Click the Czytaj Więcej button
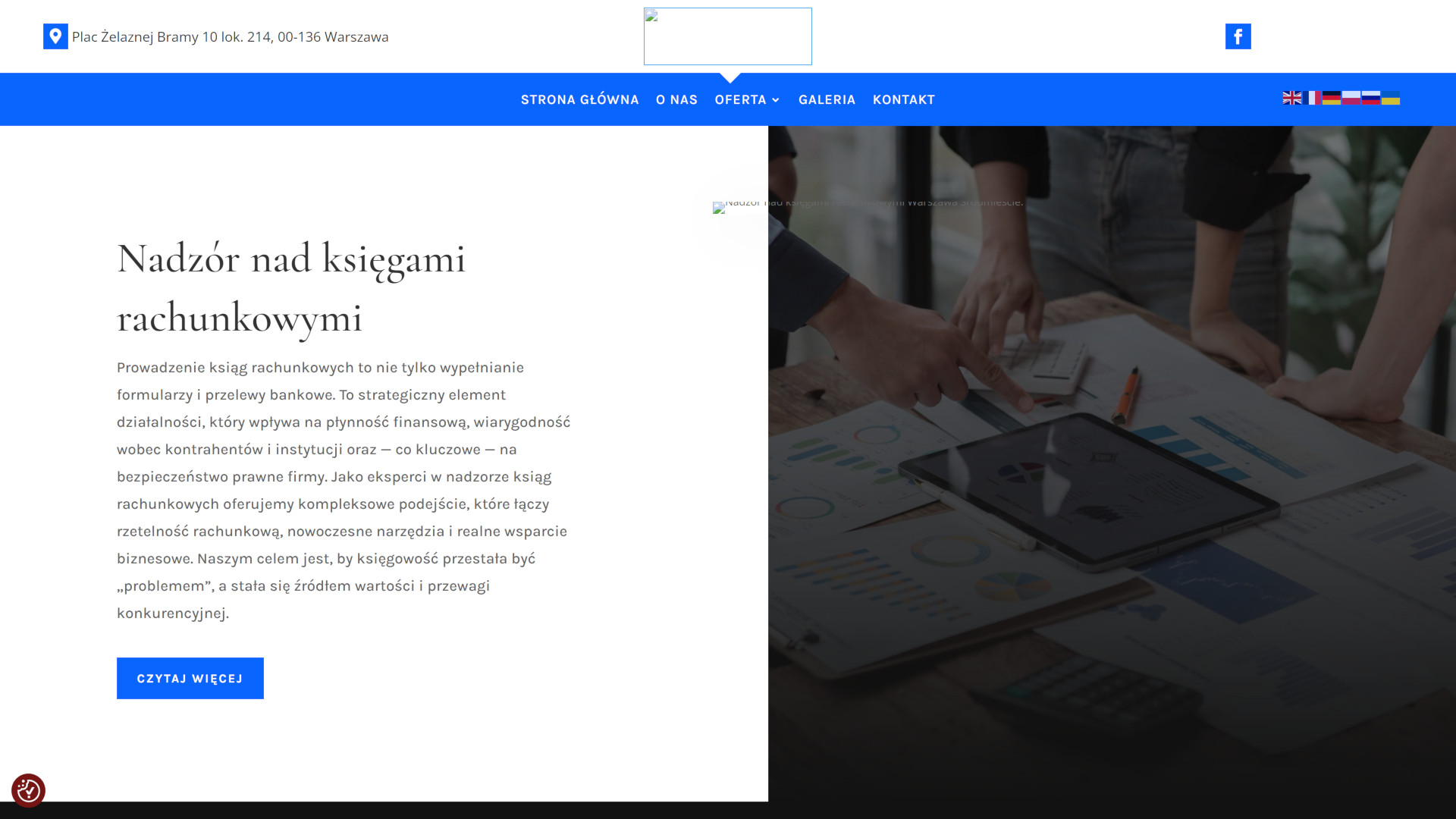1456x819 pixels. (x=190, y=678)
